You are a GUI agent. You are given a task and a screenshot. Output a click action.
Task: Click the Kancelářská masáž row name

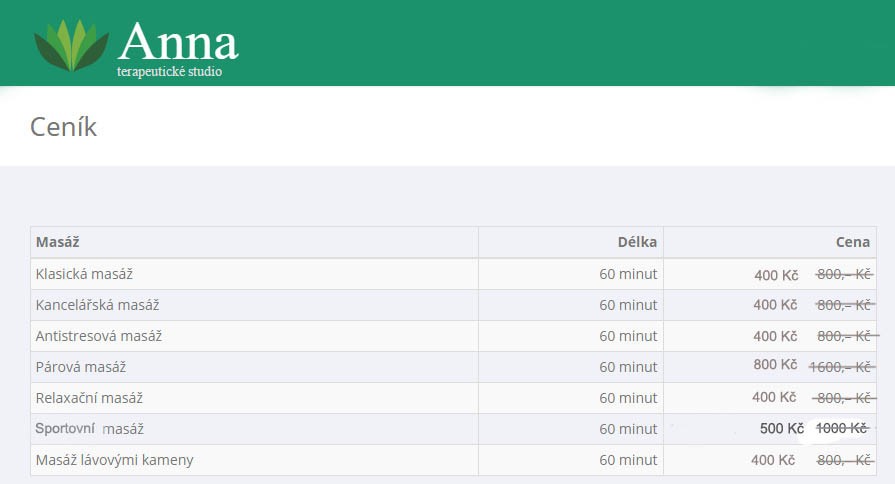[x=97, y=305]
